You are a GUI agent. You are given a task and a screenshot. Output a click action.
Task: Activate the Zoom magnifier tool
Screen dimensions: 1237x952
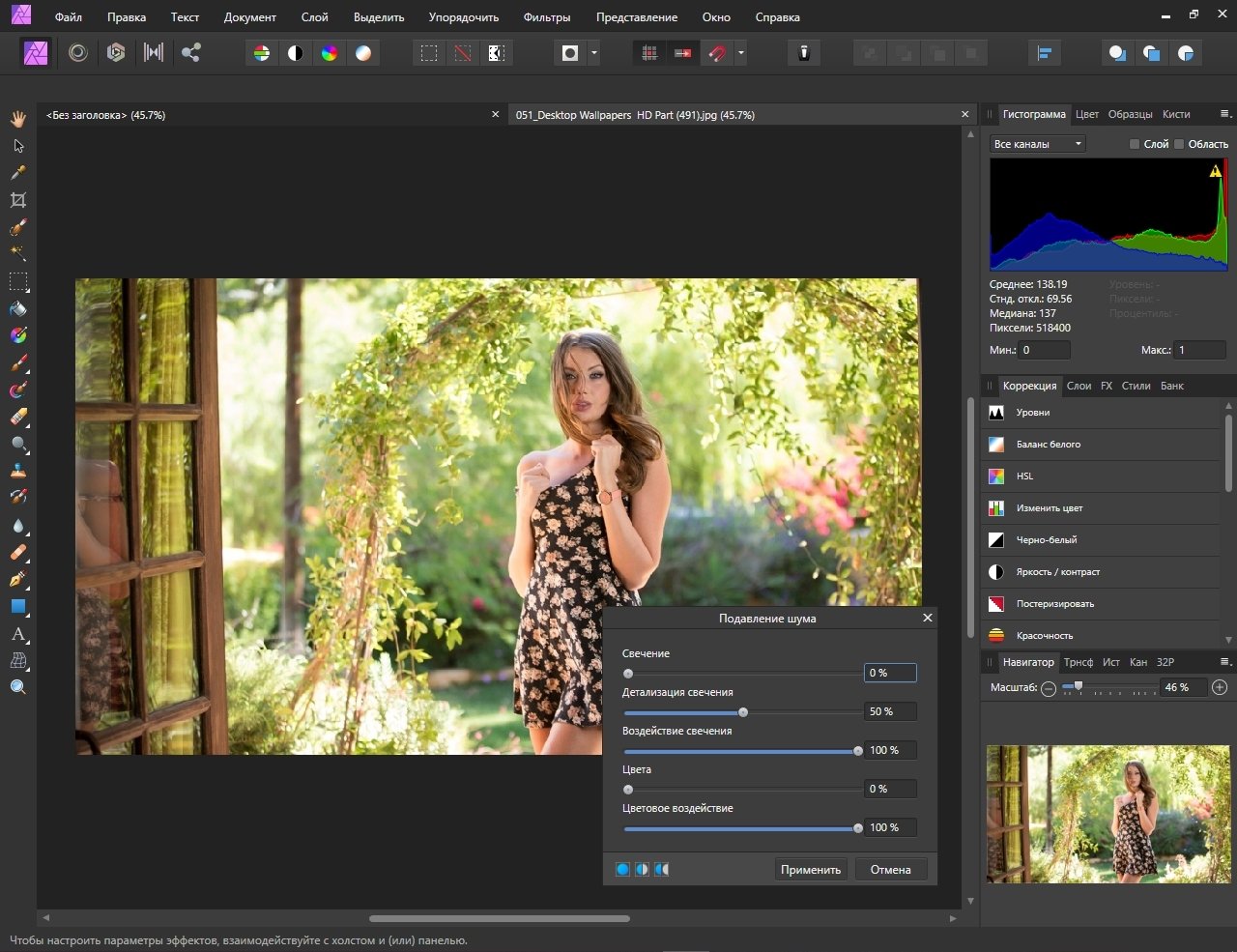click(18, 687)
